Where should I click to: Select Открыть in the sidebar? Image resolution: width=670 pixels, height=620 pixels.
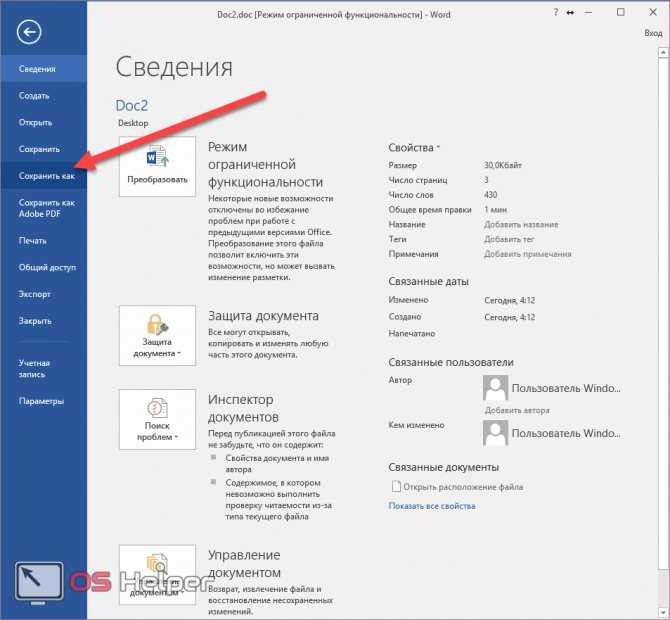coord(44,123)
